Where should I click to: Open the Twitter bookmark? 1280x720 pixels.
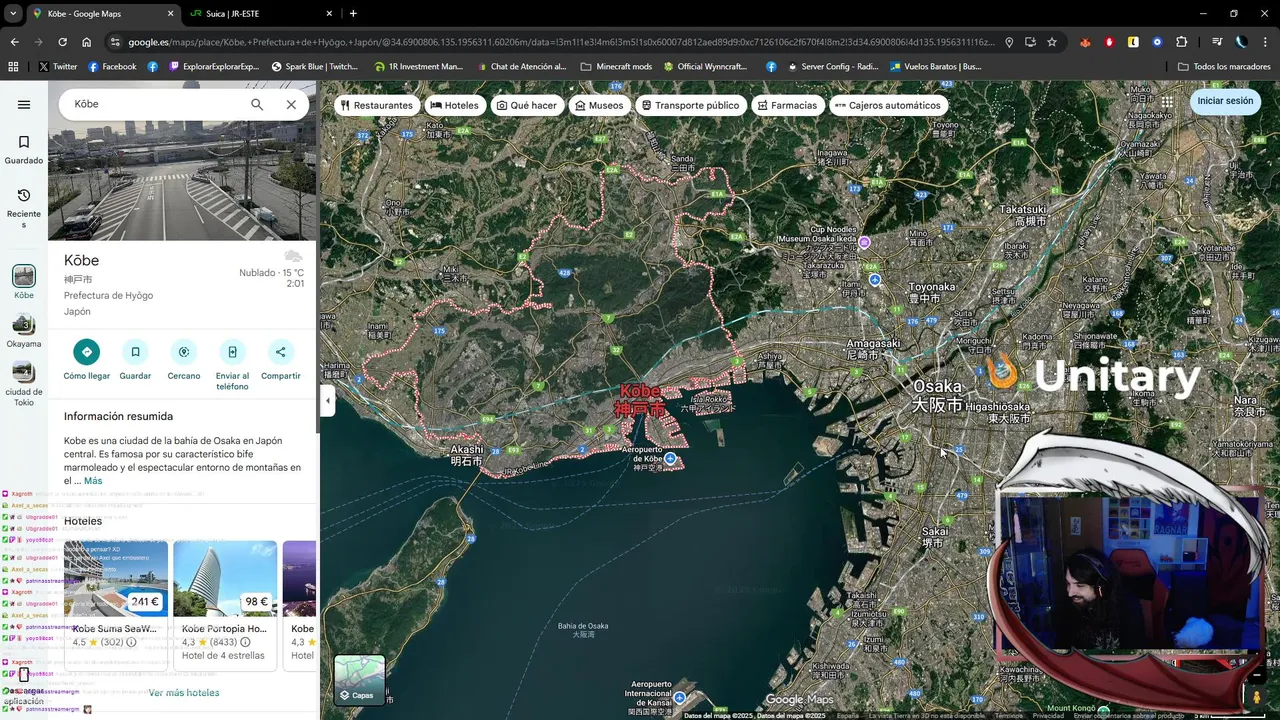(x=58, y=67)
